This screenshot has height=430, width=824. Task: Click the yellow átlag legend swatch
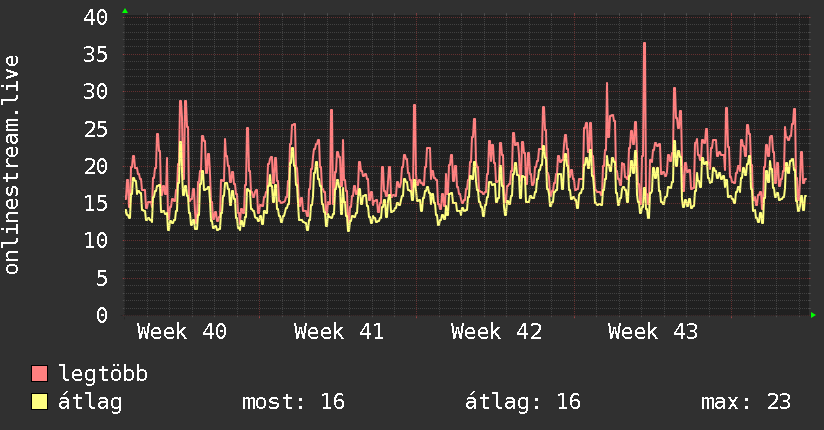point(39,401)
